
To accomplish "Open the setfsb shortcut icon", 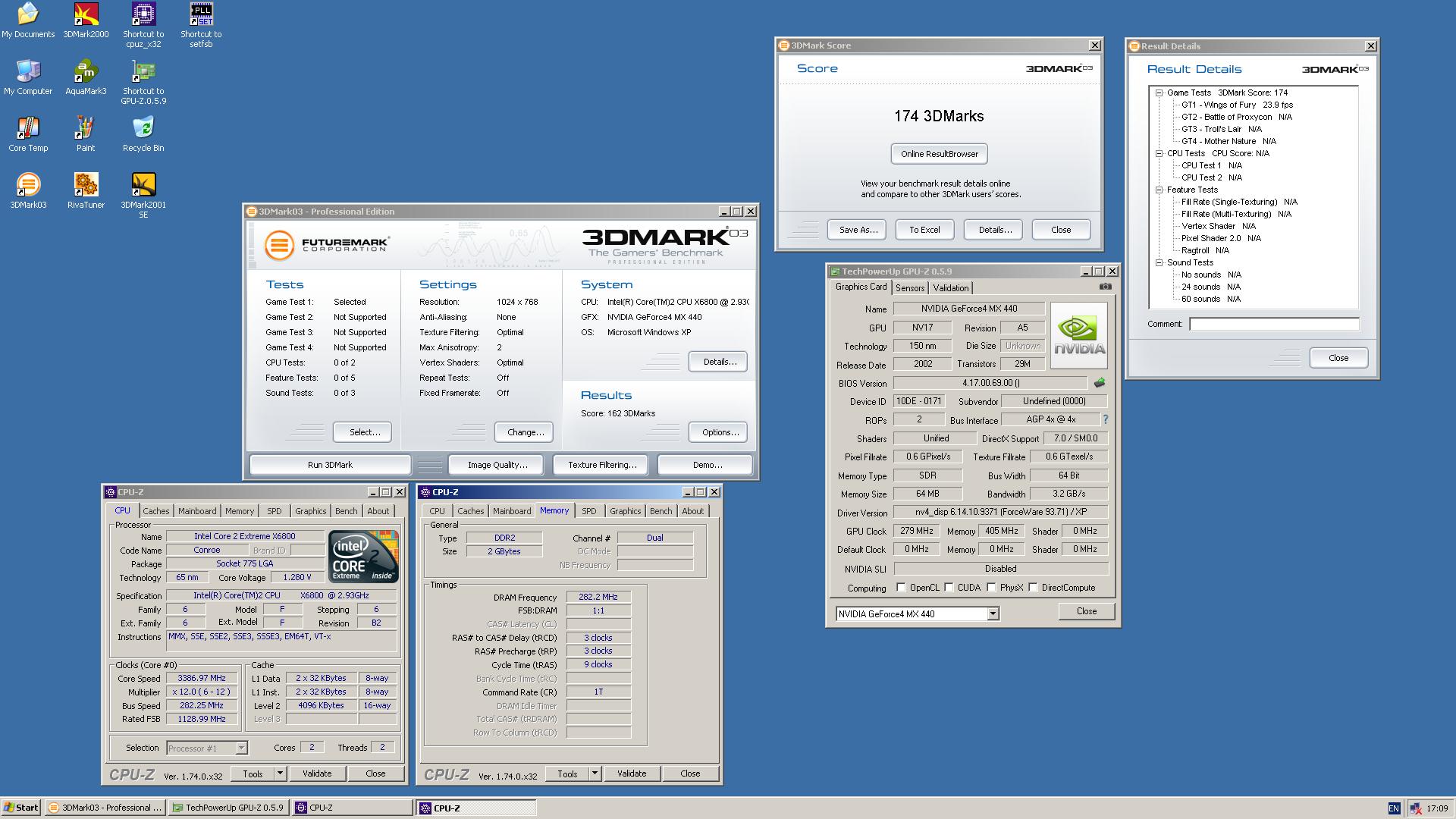I will click(x=201, y=25).
